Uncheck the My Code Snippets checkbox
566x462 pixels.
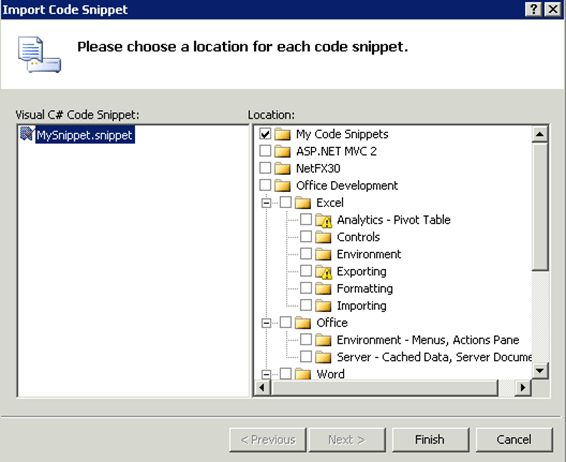265,134
